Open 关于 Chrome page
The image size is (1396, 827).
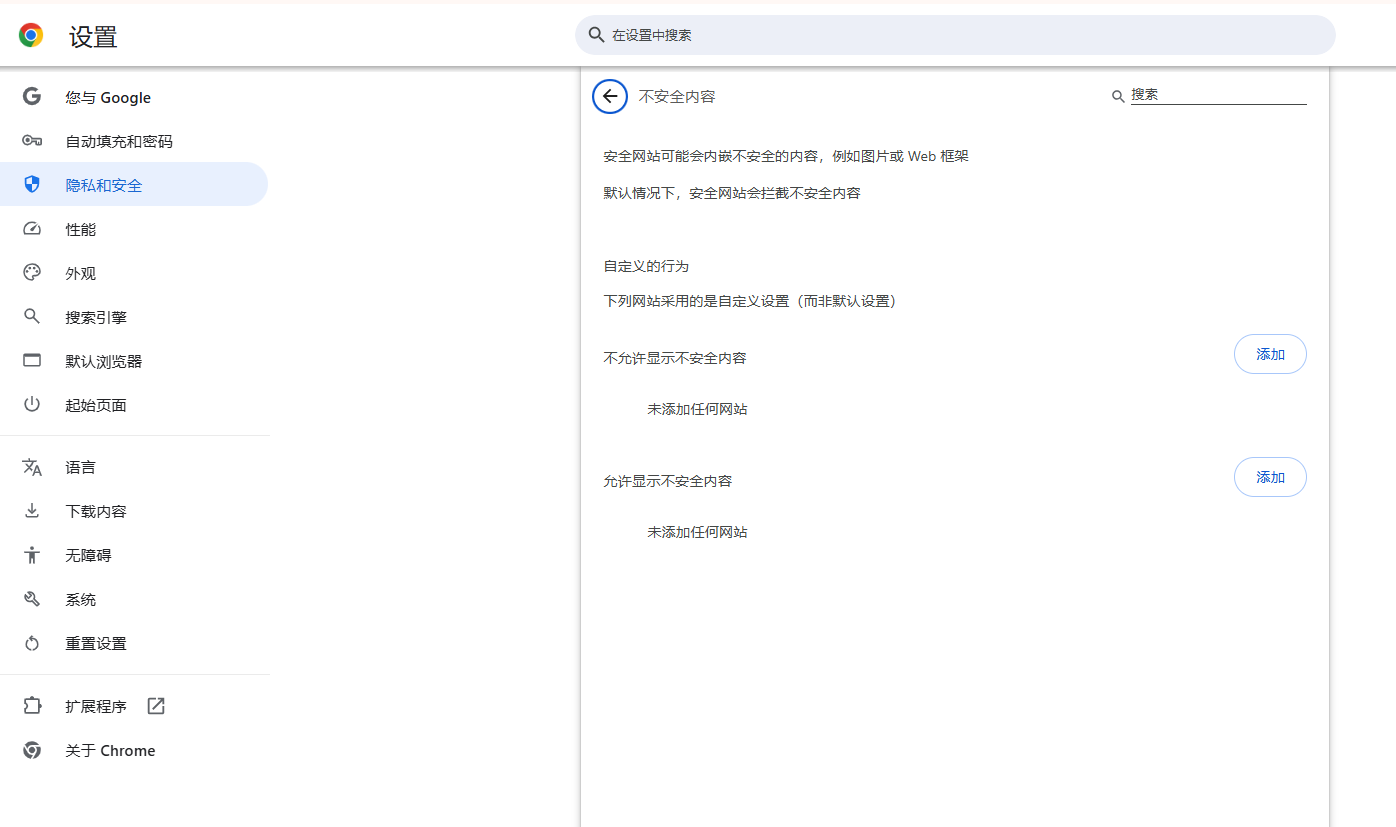tap(134, 750)
